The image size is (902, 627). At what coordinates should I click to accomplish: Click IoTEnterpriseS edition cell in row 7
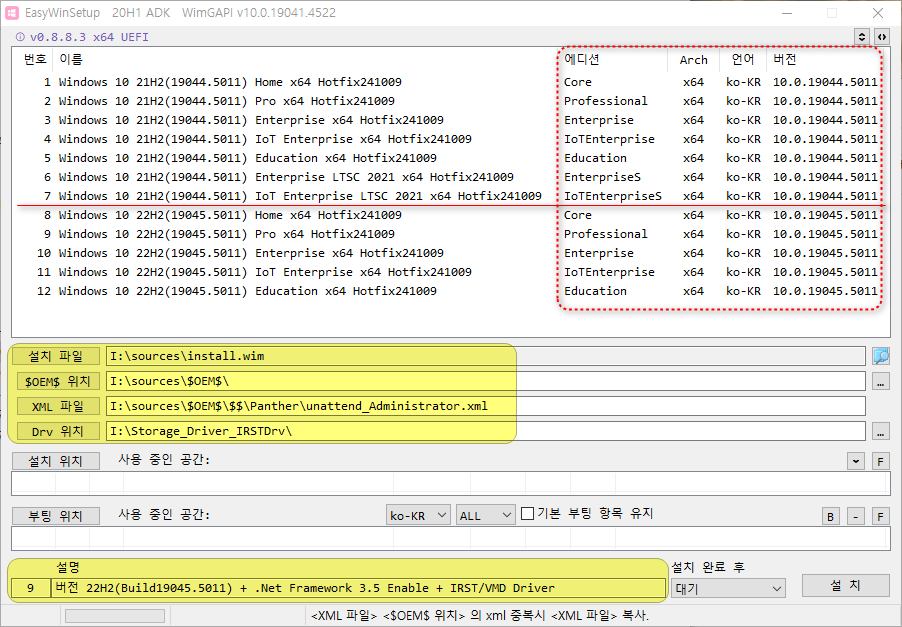612,196
